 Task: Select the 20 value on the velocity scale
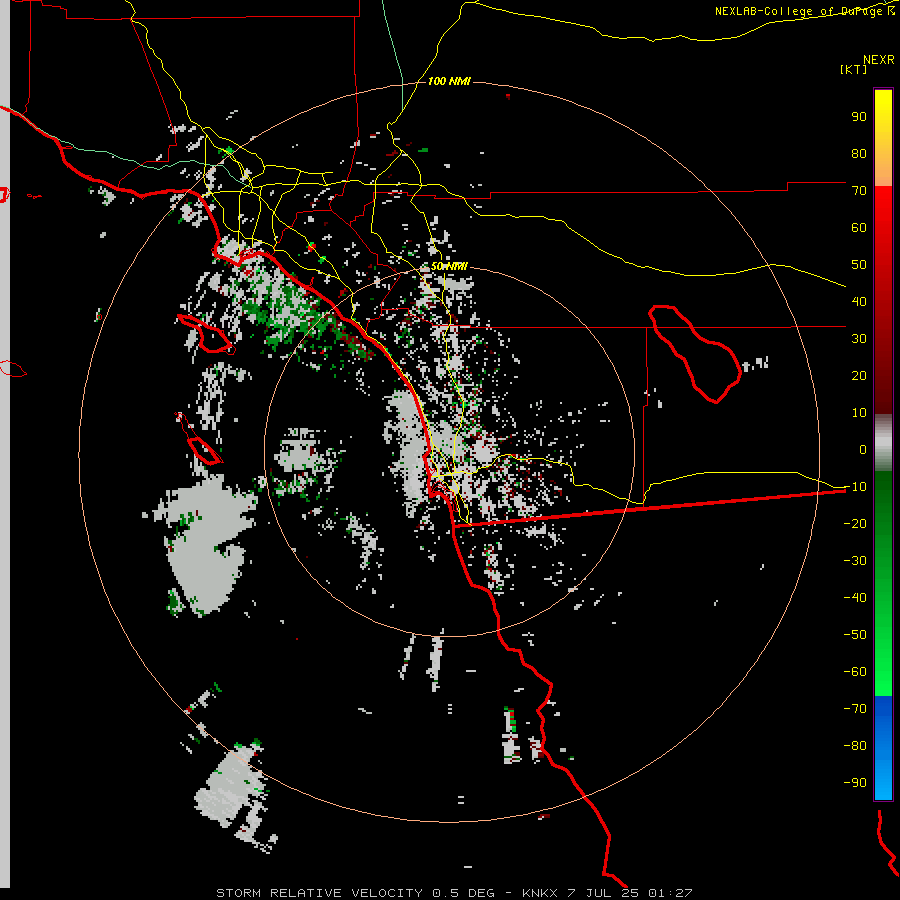click(x=859, y=376)
